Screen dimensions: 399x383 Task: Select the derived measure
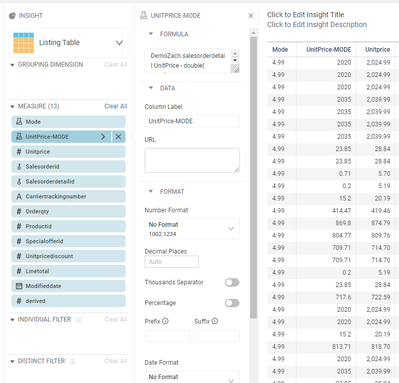coord(68,301)
